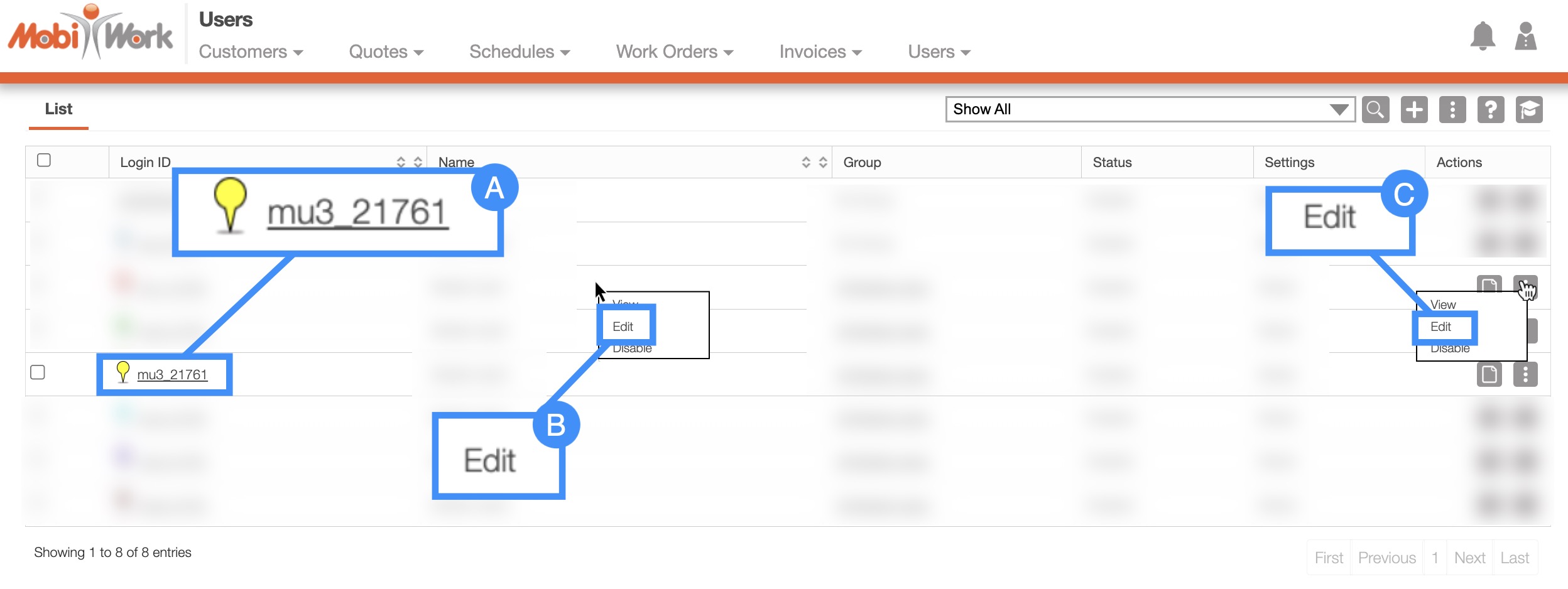Image resolution: width=1568 pixels, height=589 pixels.
Task: Open the toolbar three-dot more options
Action: tap(1452, 110)
